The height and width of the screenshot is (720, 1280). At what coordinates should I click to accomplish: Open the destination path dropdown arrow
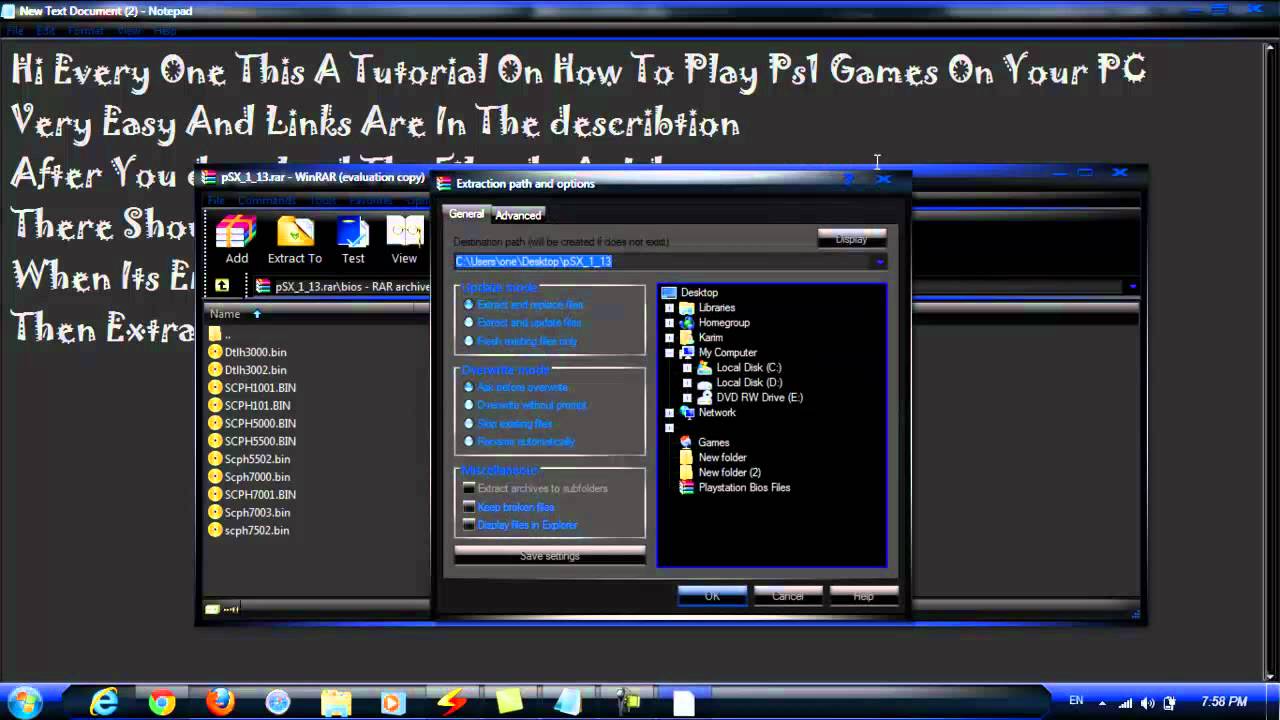coord(879,261)
